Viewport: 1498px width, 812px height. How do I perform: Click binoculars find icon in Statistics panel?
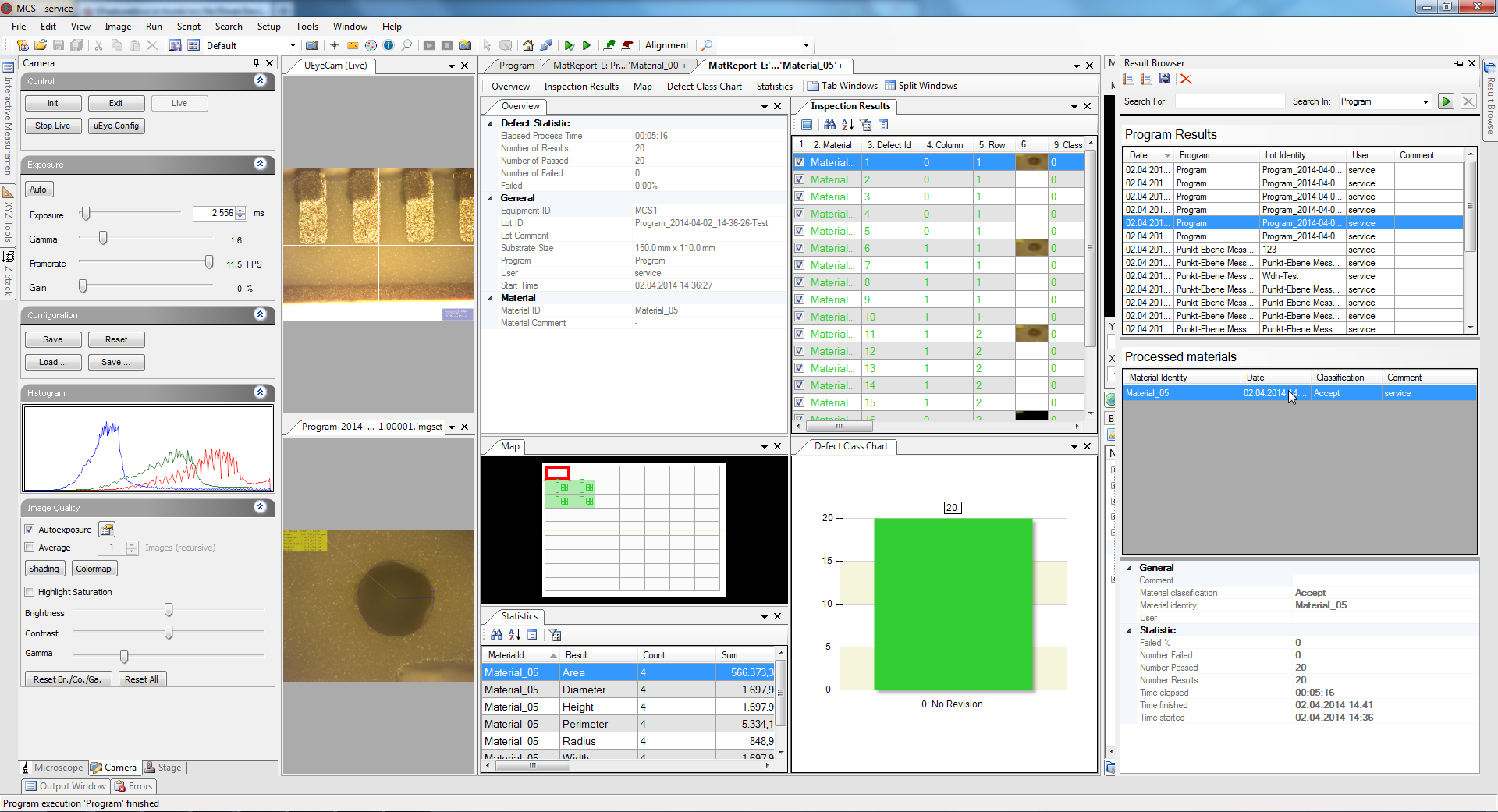coord(496,635)
